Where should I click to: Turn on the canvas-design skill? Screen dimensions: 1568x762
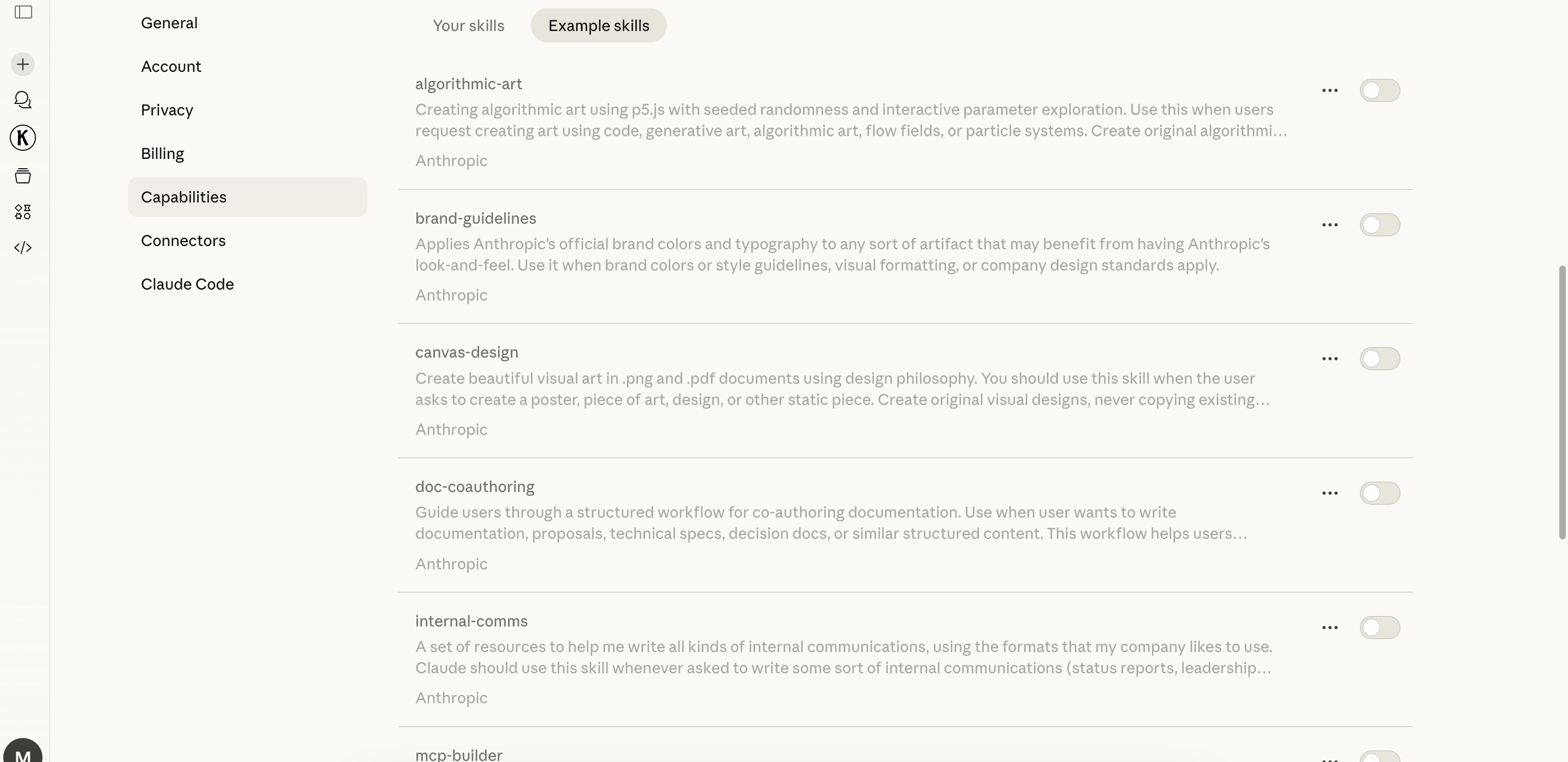tap(1379, 359)
